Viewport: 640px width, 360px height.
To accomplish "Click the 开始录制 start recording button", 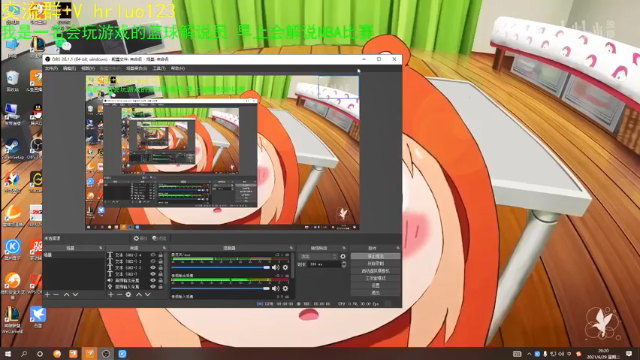I will pyautogui.click(x=376, y=263).
